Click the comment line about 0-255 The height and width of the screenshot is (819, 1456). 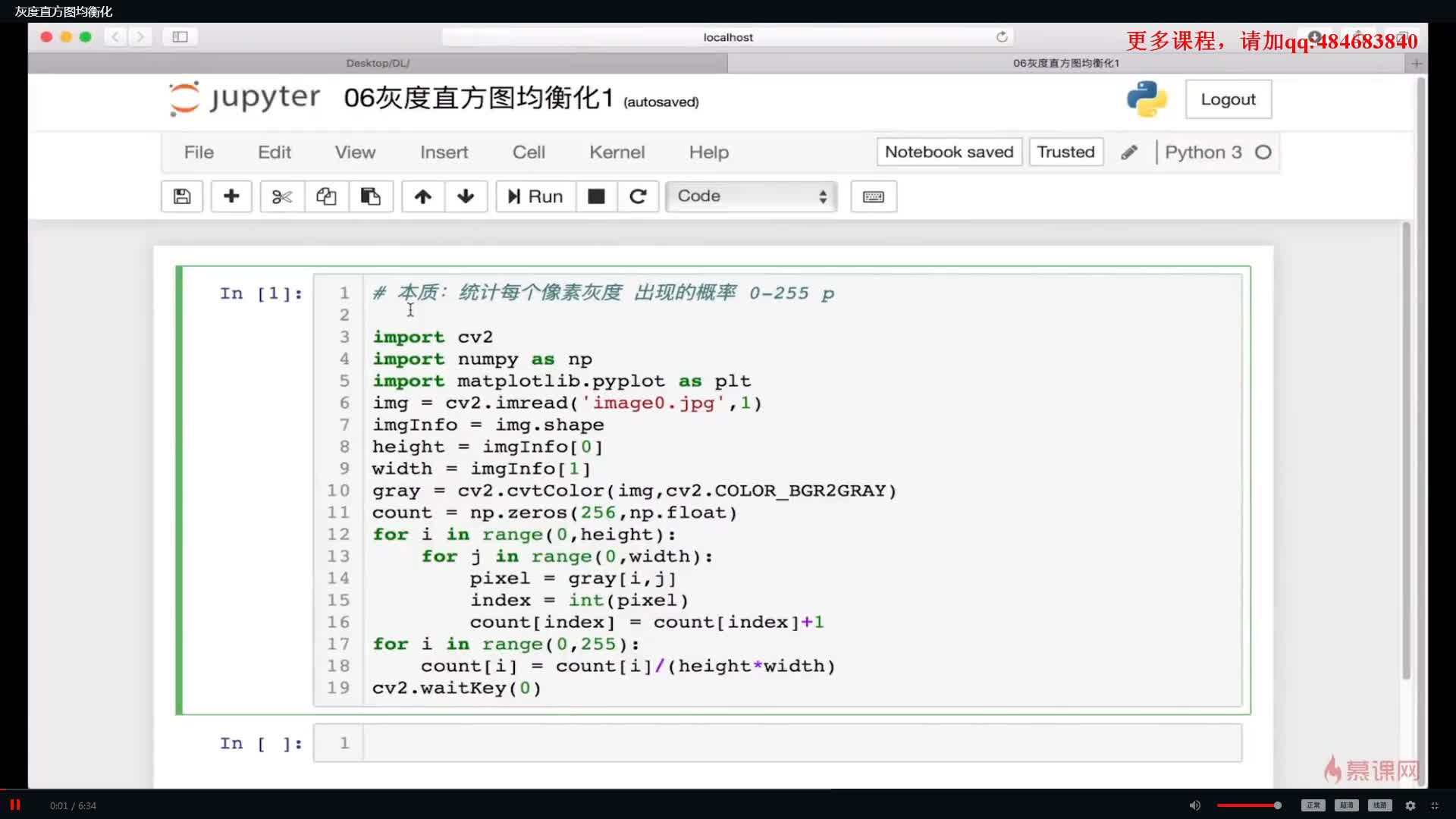[604, 293]
